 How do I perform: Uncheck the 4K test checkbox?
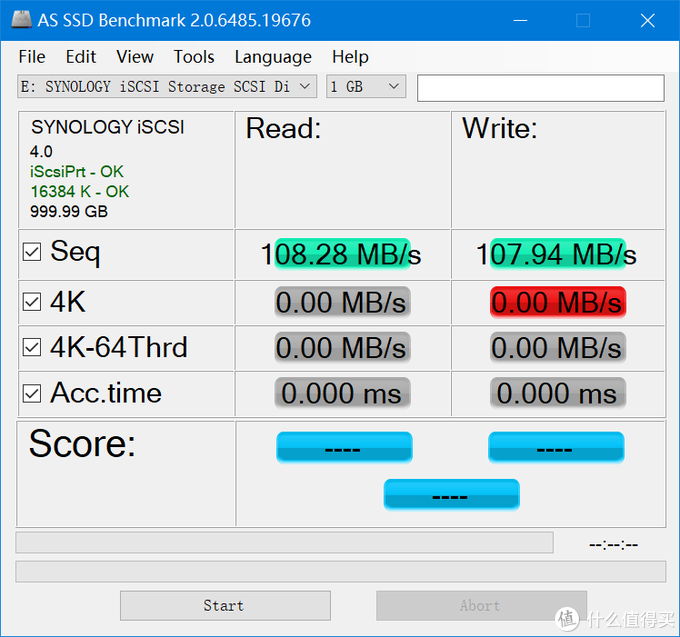pyautogui.click(x=32, y=302)
